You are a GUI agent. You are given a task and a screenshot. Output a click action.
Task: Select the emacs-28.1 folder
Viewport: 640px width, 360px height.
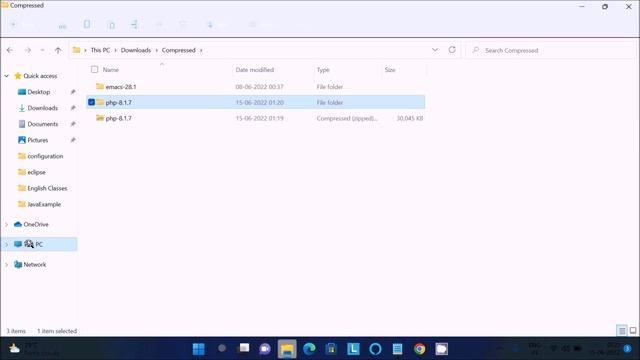tap(121, 87)
